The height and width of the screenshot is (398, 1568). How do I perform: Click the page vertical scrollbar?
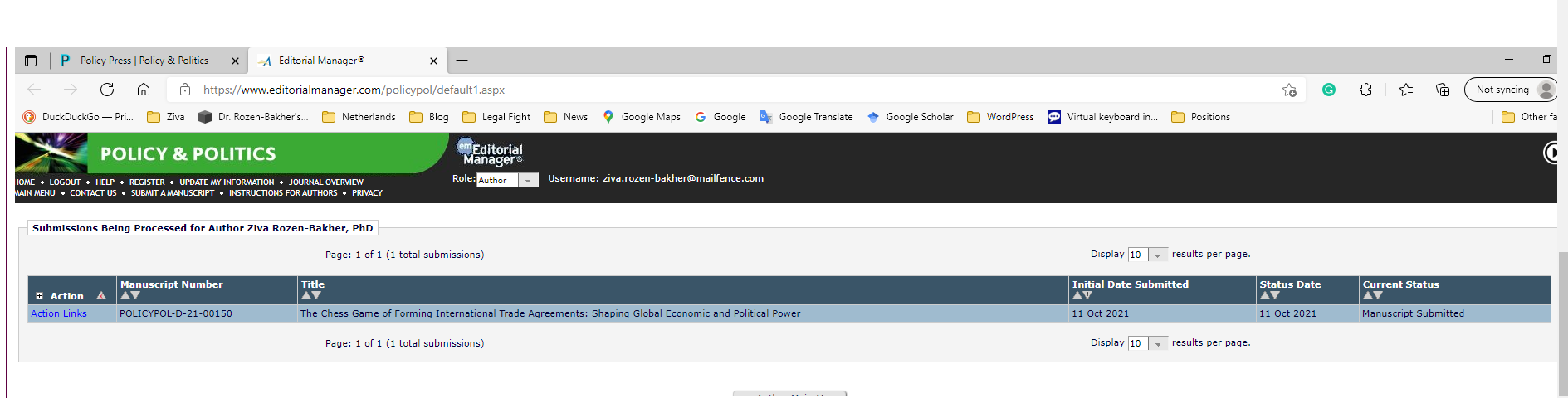point(1562,323)
